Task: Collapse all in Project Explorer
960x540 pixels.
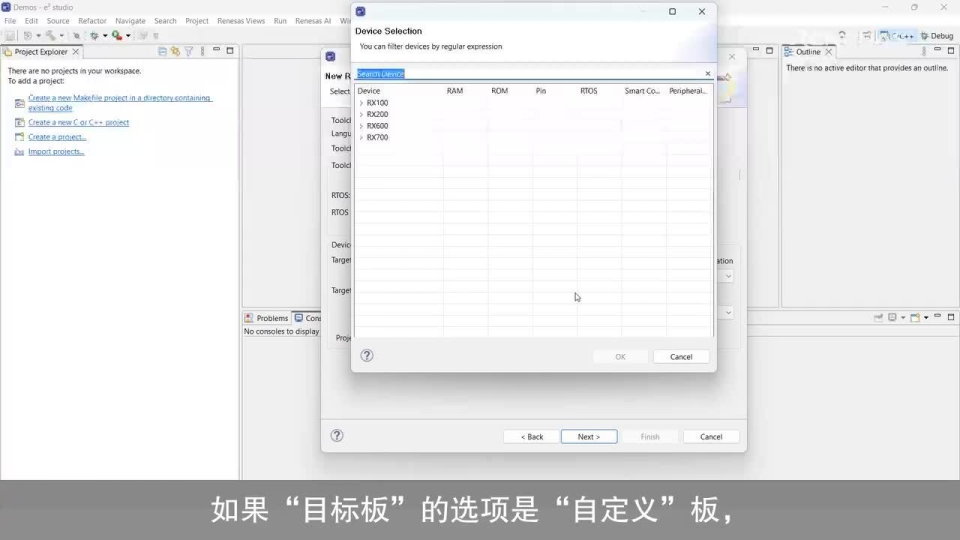Action: (x=162, y=51)
